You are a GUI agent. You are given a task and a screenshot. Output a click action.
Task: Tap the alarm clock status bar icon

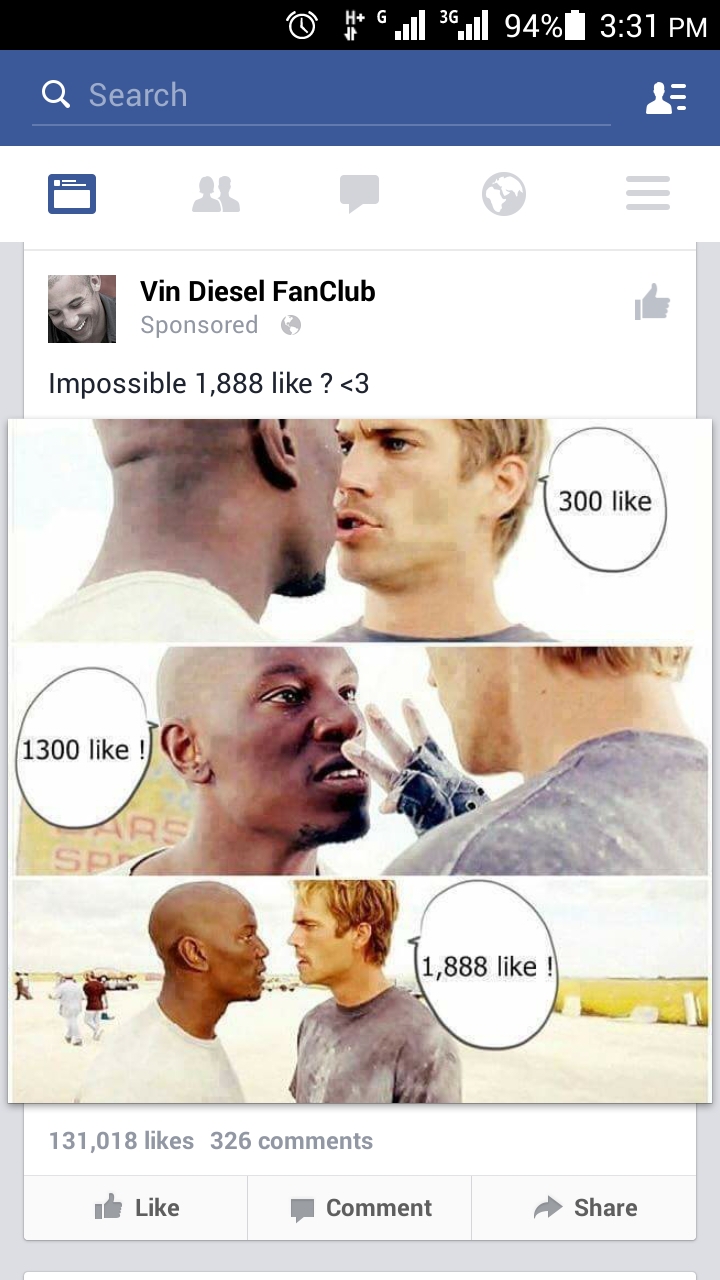click(x=302, y=25)
